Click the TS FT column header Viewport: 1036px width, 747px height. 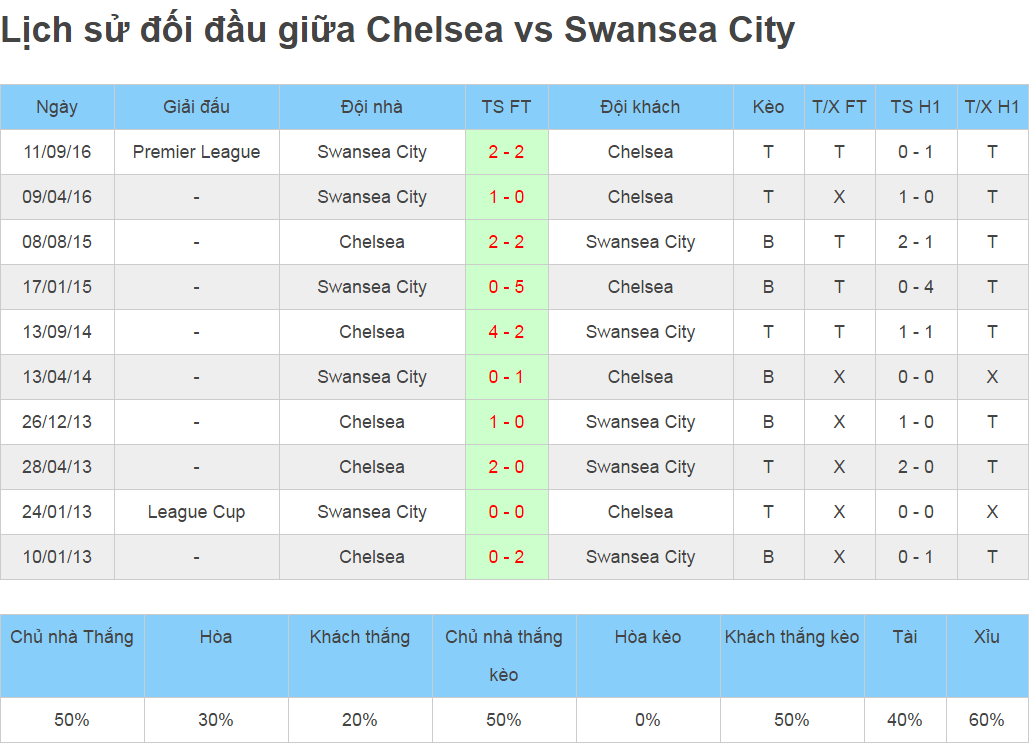pos(506,107)
